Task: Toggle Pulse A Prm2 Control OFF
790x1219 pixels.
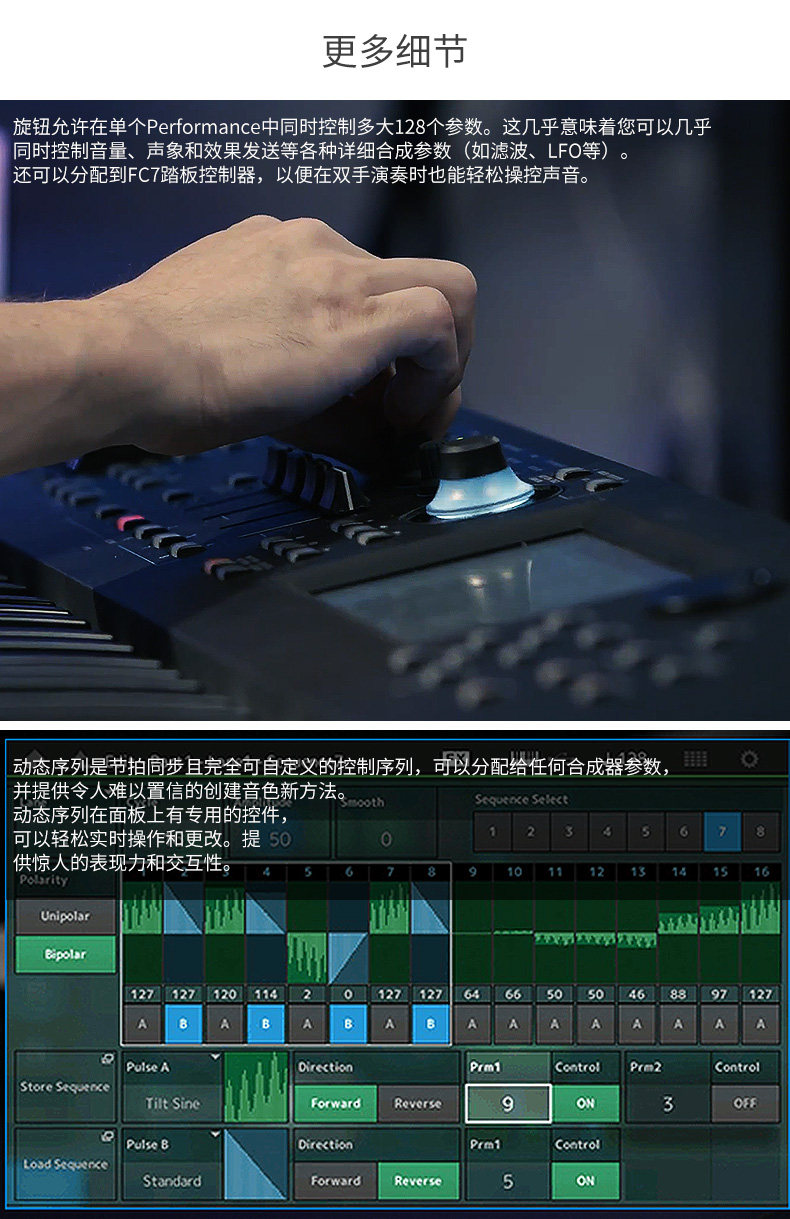Action: point(745,1103)
